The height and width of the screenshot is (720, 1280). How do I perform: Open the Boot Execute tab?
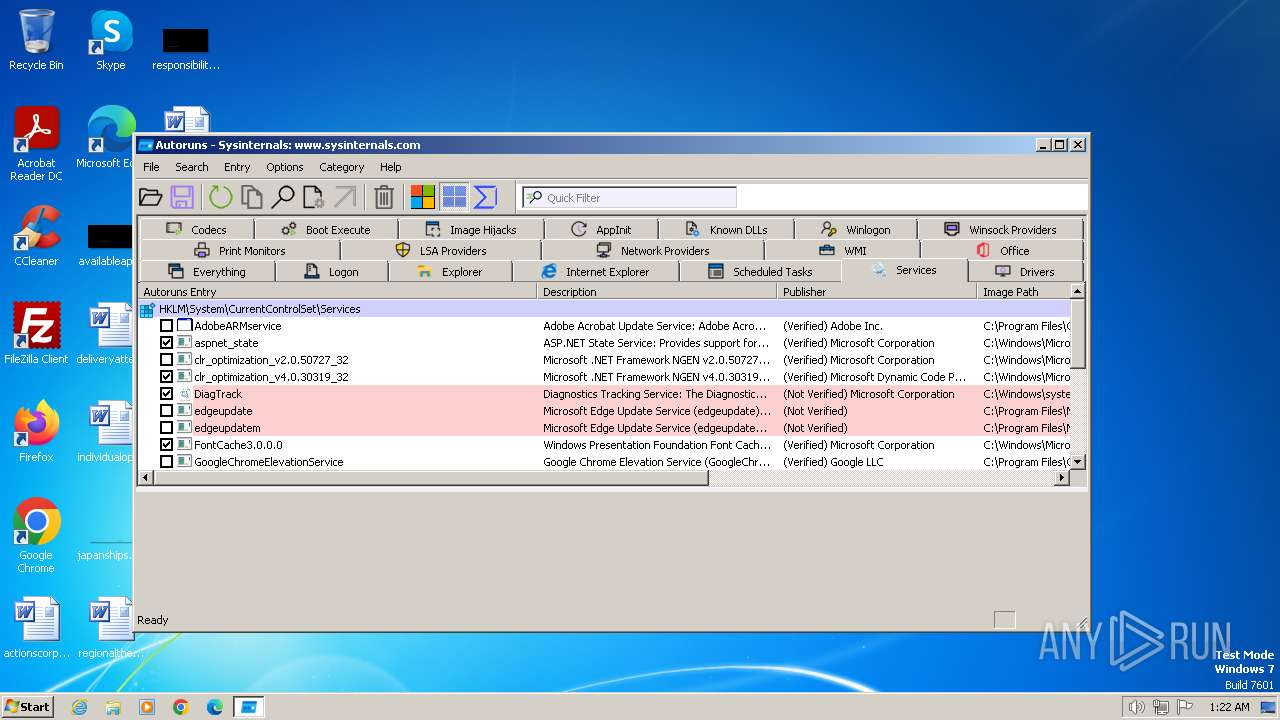(x=326, y=229)
